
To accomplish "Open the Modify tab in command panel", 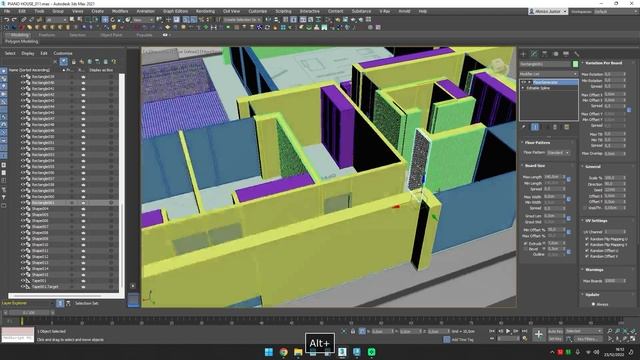I will [x=534, y=54].
